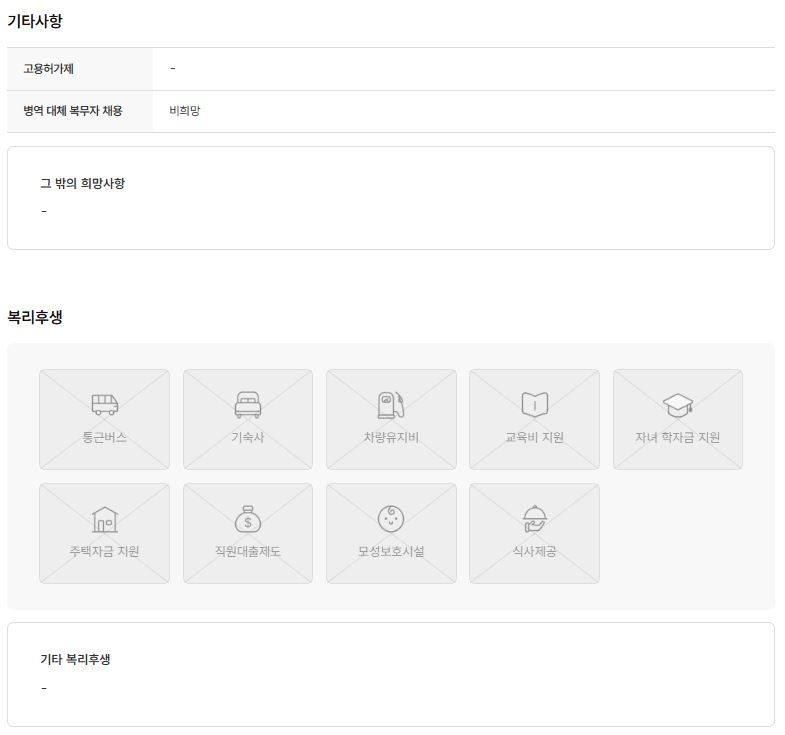The image size is (785, 735).
Task: Click the 비희망 value text
Action: (x=185, y=111)
